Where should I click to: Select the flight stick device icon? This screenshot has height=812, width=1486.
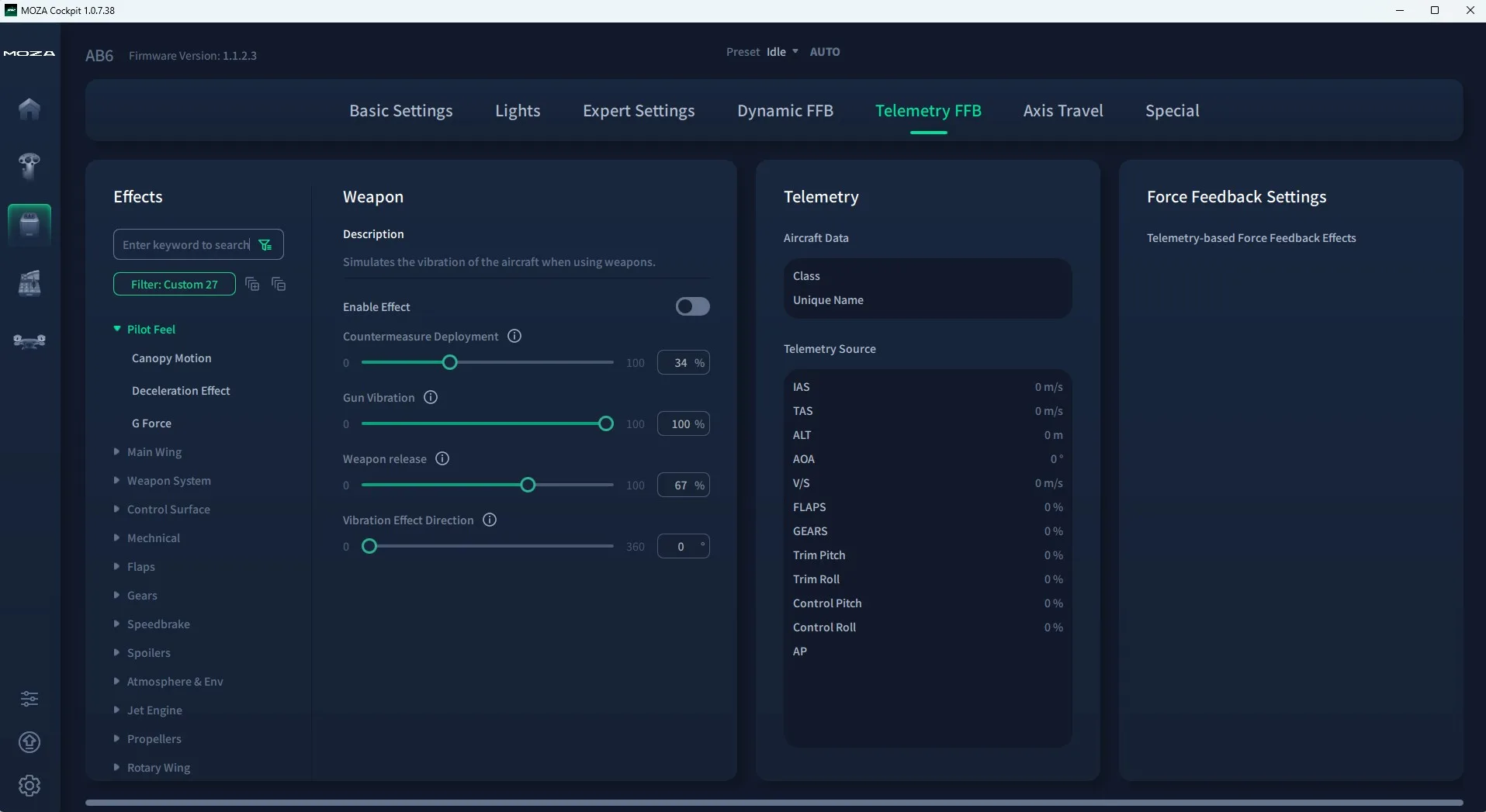[x=29, y=166]
